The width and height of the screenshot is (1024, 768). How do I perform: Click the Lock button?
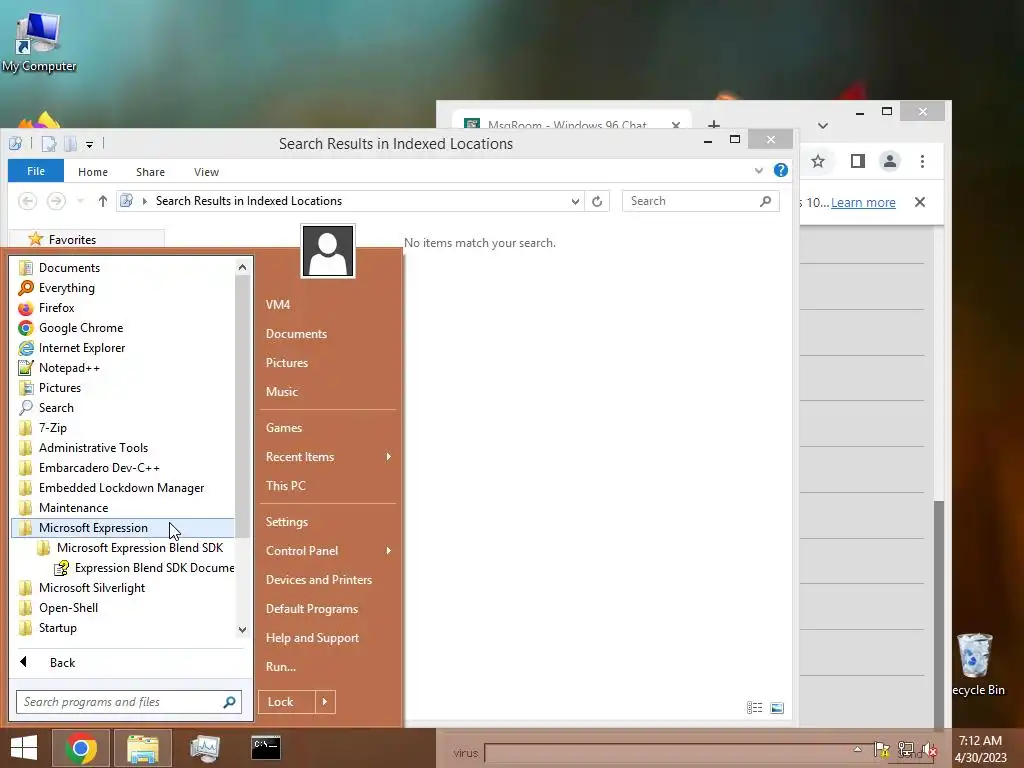point(287,702)
